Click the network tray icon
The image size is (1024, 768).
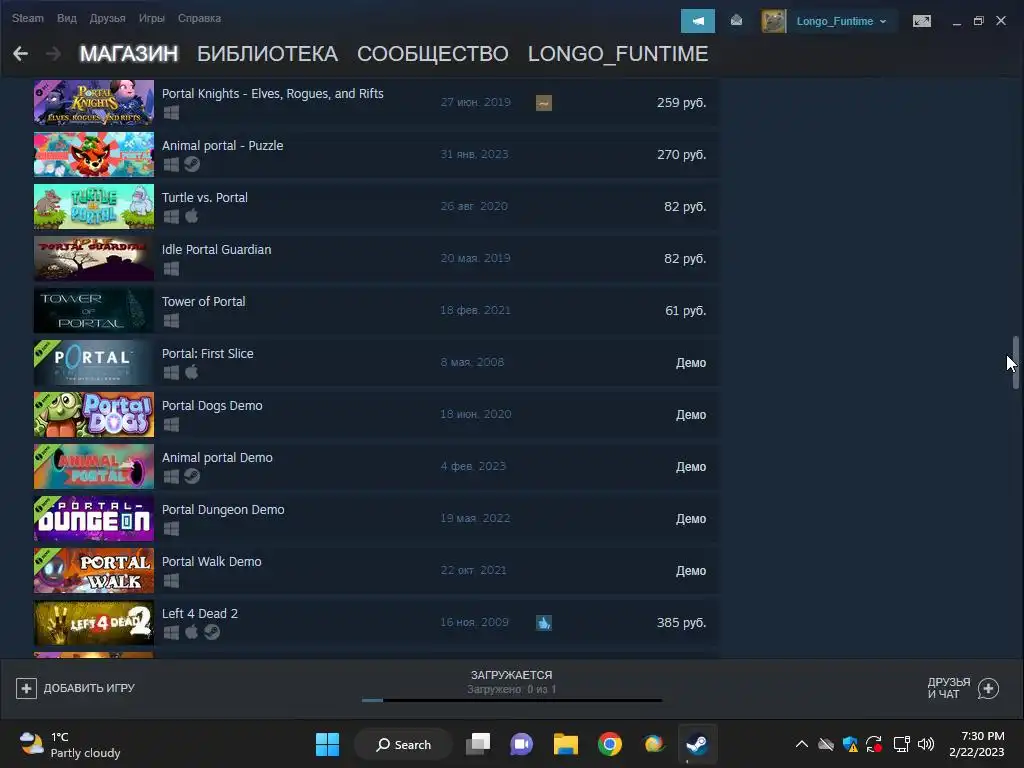(x=901, y=744)
